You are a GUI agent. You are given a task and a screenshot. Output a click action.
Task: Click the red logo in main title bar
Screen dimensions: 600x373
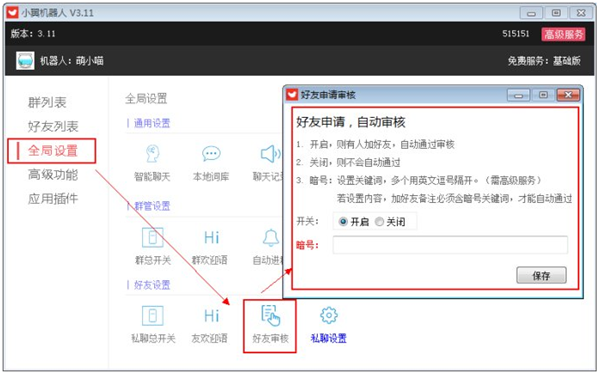point(12,13)
